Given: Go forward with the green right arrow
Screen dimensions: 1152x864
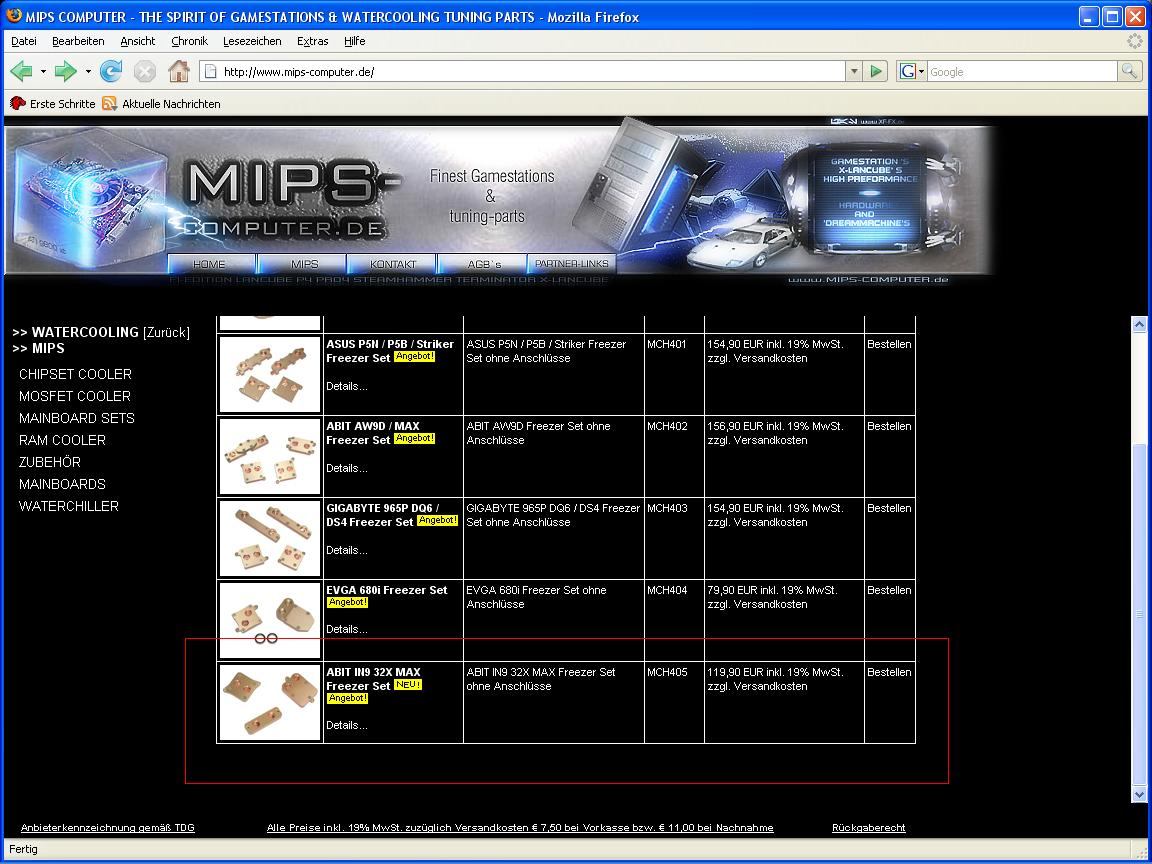Looking at the screenshot, I should 66,71.
